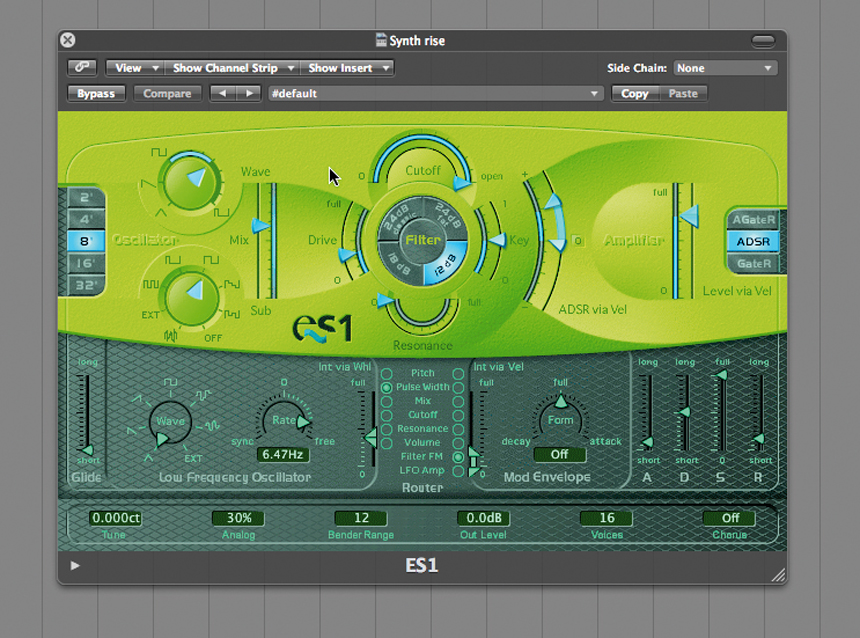
Task: Choose Cutoff in the LFO router column
Action: point(387,415)
